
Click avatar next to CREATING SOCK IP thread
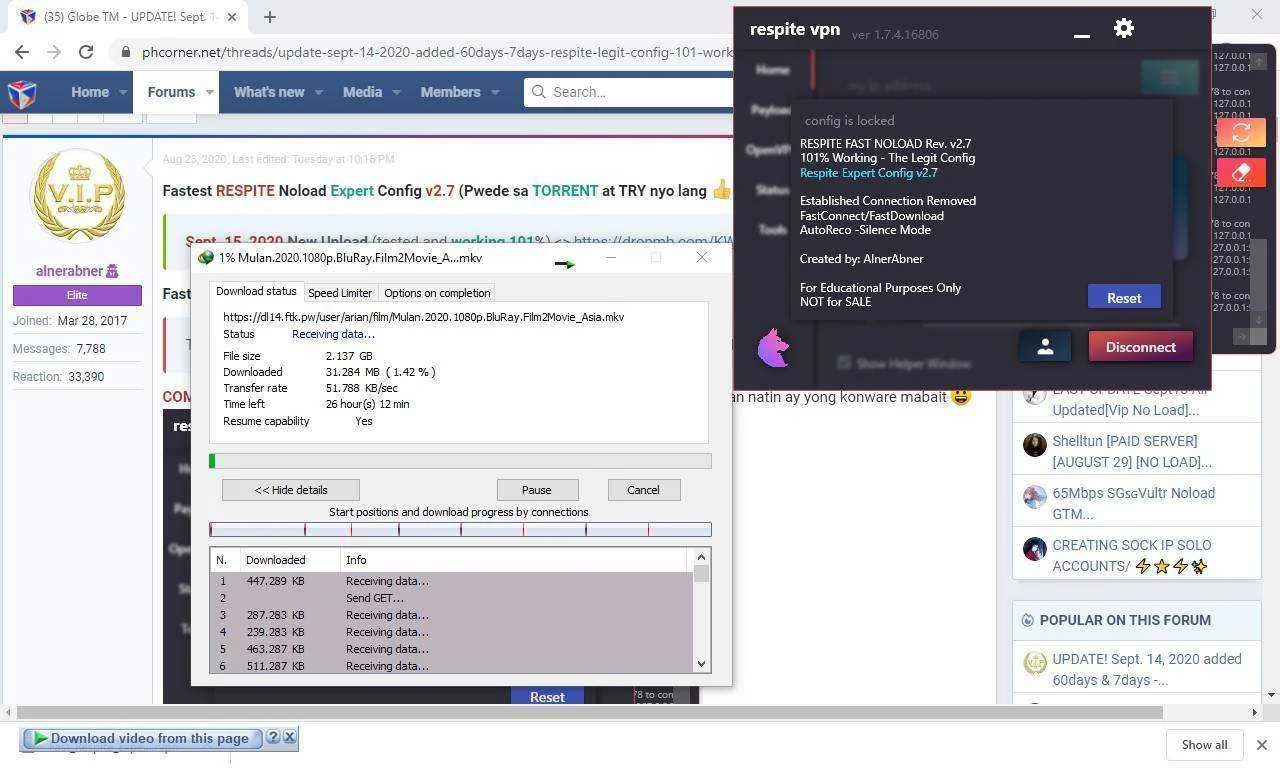(x=1034, y=549)
